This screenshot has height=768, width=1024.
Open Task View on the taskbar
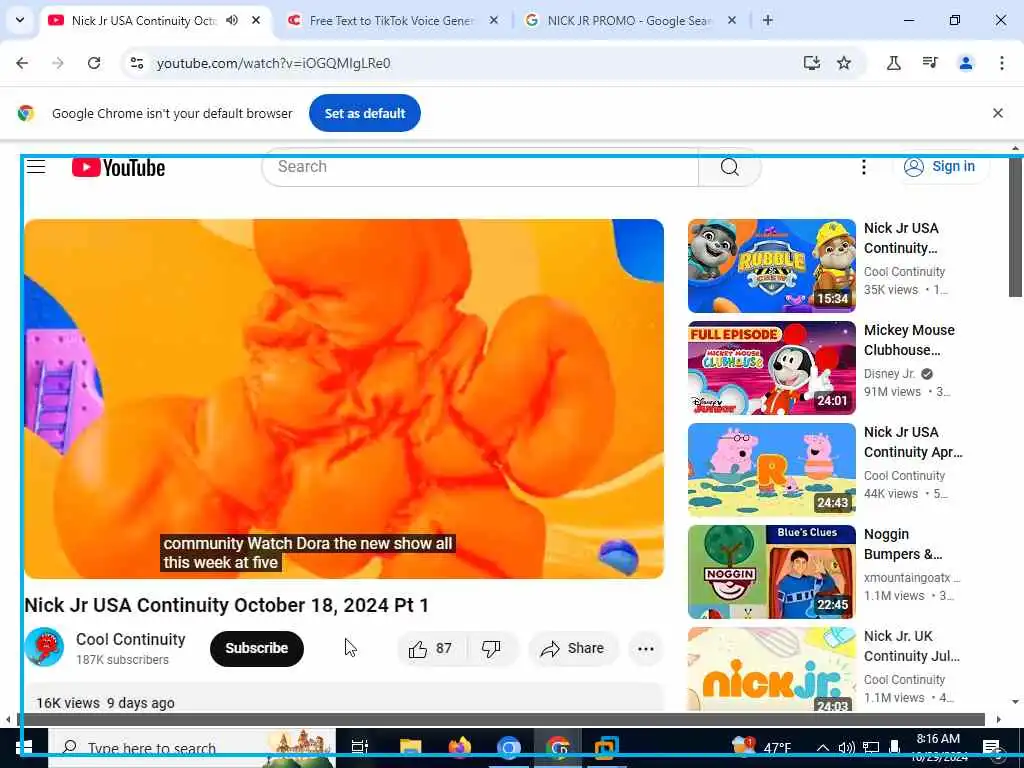(360, 747)
